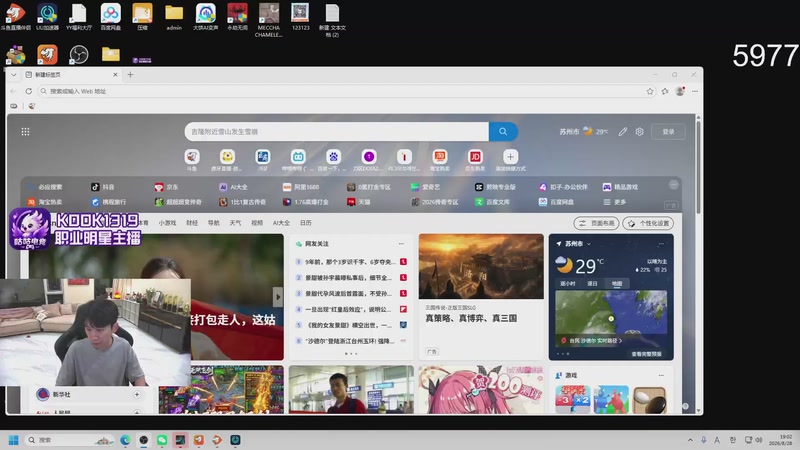Viewport: 800px width, 450px height.
Task: Focus the page search box
Action: point(337,132)
